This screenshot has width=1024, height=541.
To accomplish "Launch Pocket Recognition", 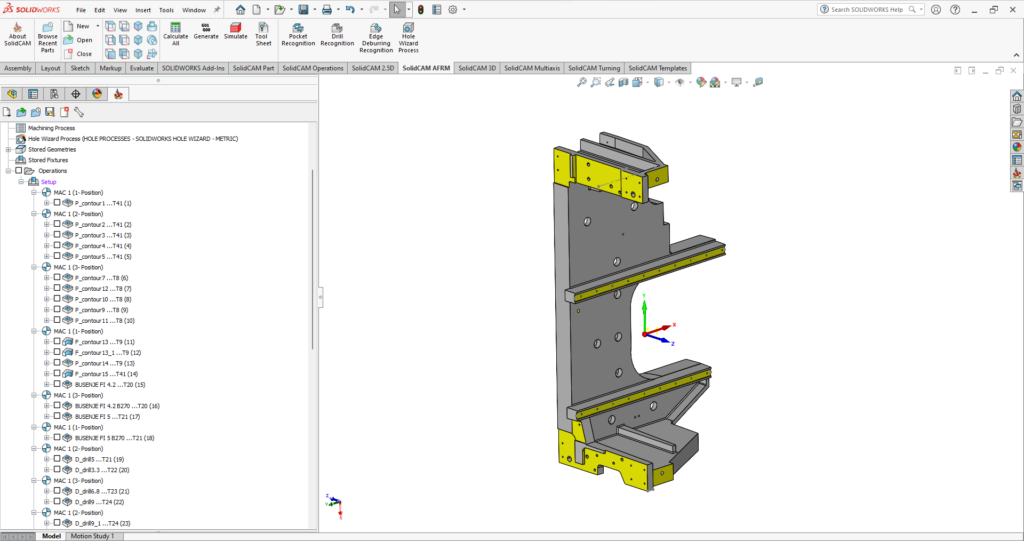I will click(x=298, y=35).
